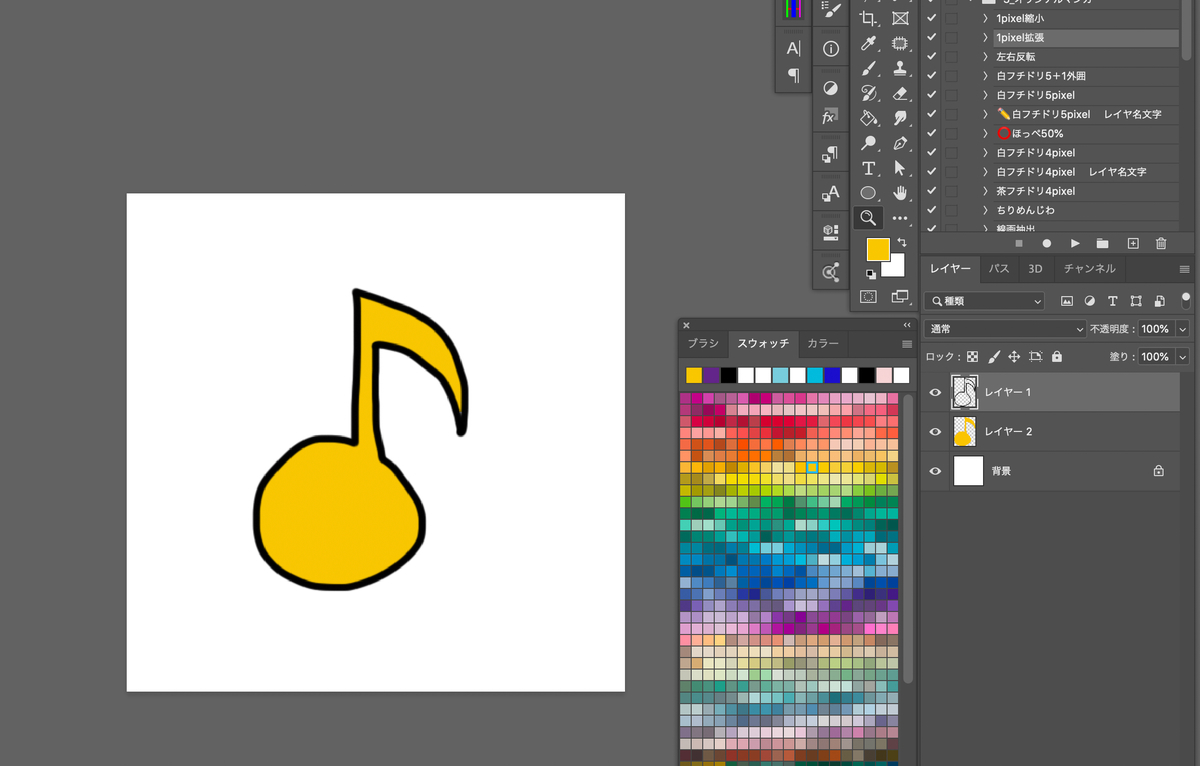Screen dimensions: 1200x766
Task: Switch to the 3D tab
Action: 1035,268
